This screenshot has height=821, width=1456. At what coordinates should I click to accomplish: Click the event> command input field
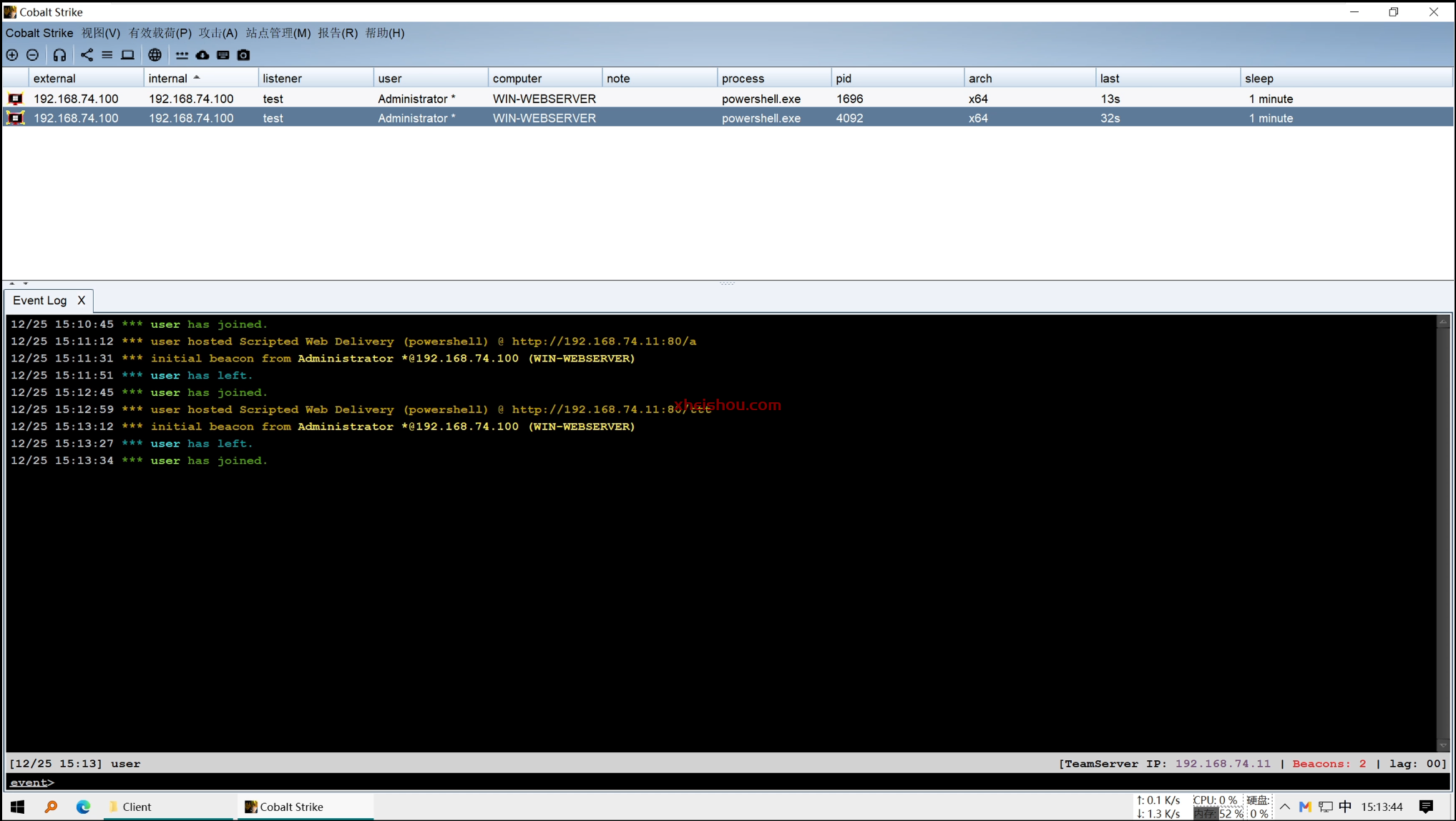pyautogui.click(x=728, y=782)
